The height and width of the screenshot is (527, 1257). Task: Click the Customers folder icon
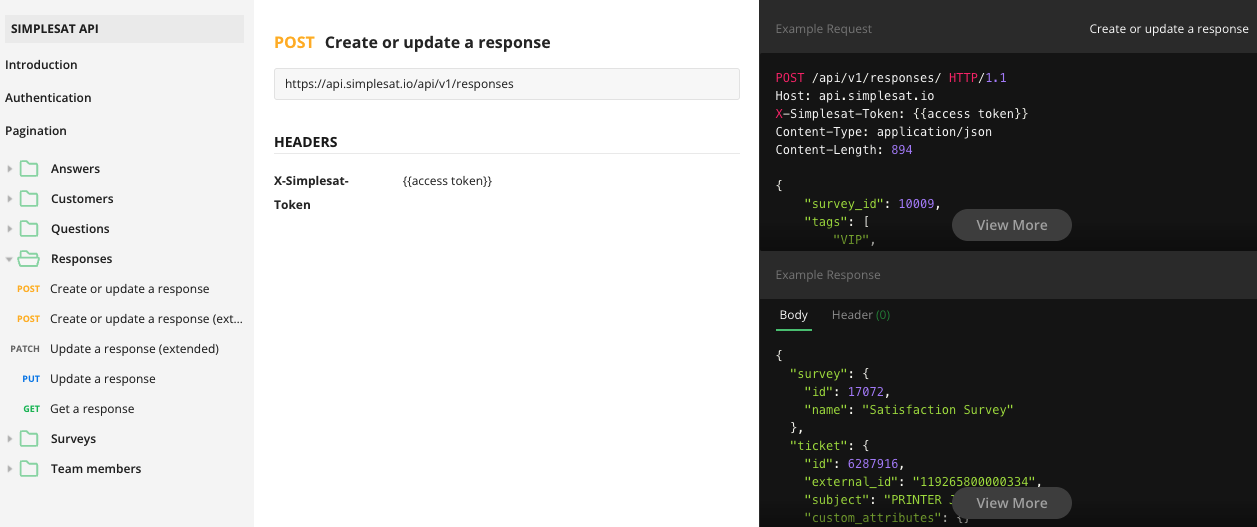pyautogui.click(x=29, y=199)
